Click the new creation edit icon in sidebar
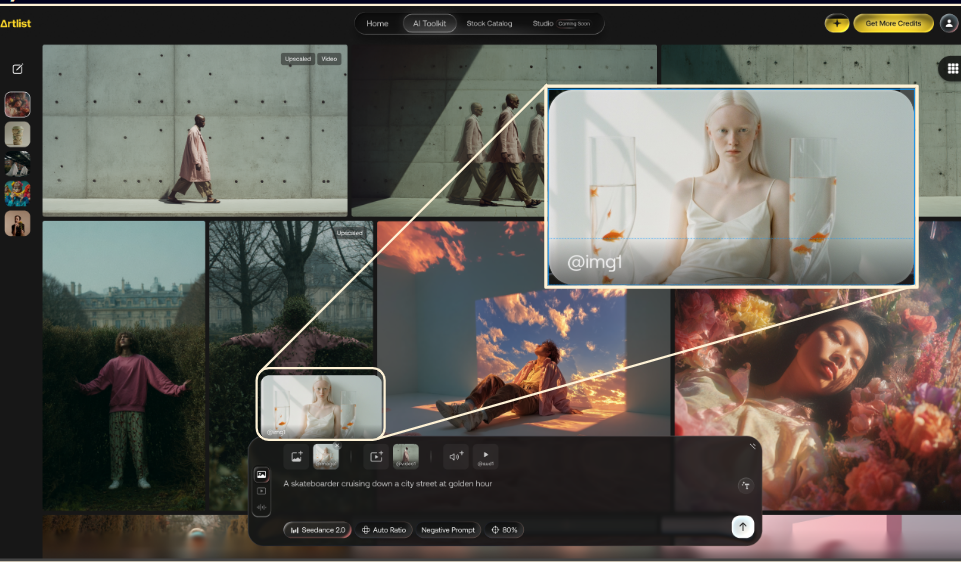The image size is (961, 562). click(x=17, y=69)
